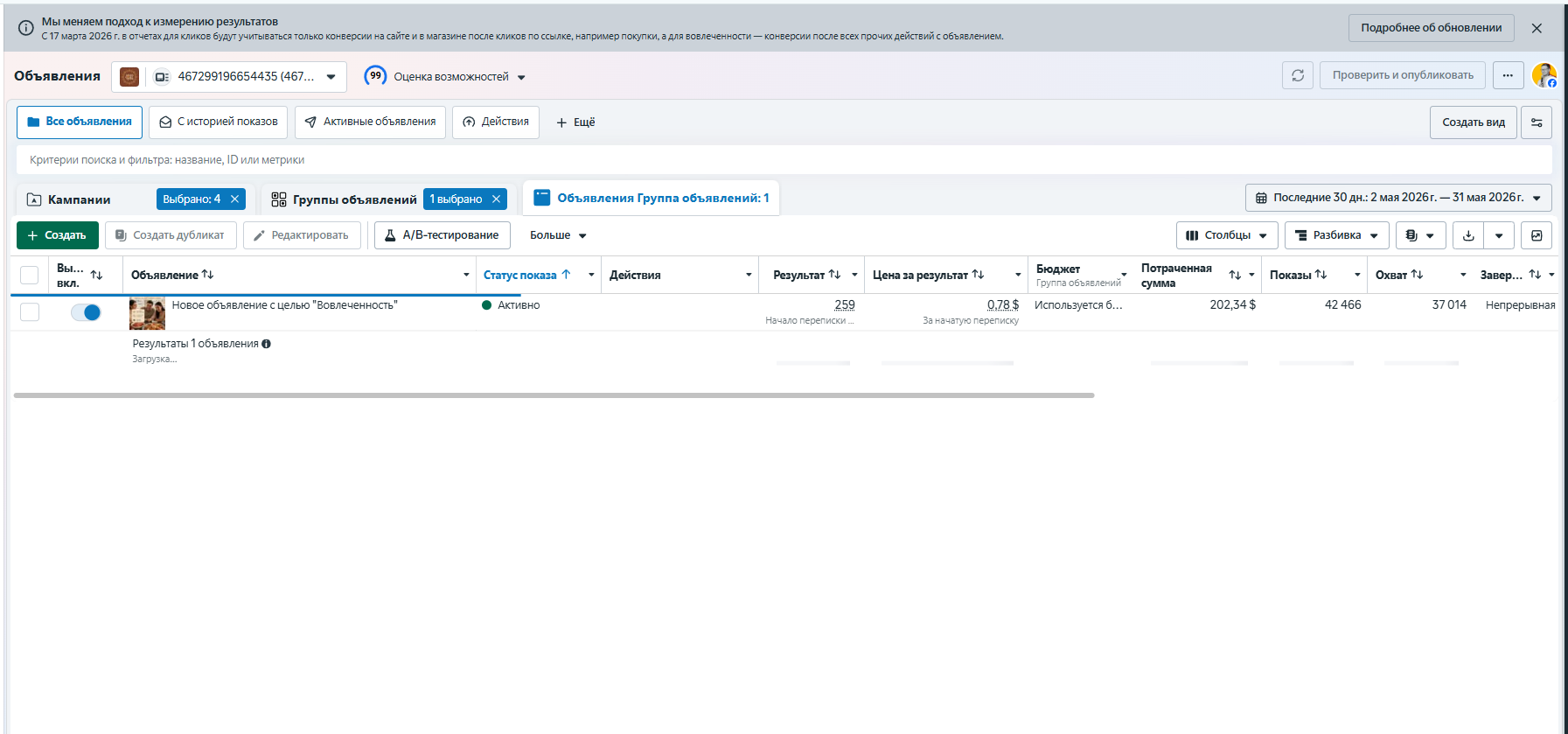Click the green Create button
The height and width of the screenshot is (734, 1568).
58,235
